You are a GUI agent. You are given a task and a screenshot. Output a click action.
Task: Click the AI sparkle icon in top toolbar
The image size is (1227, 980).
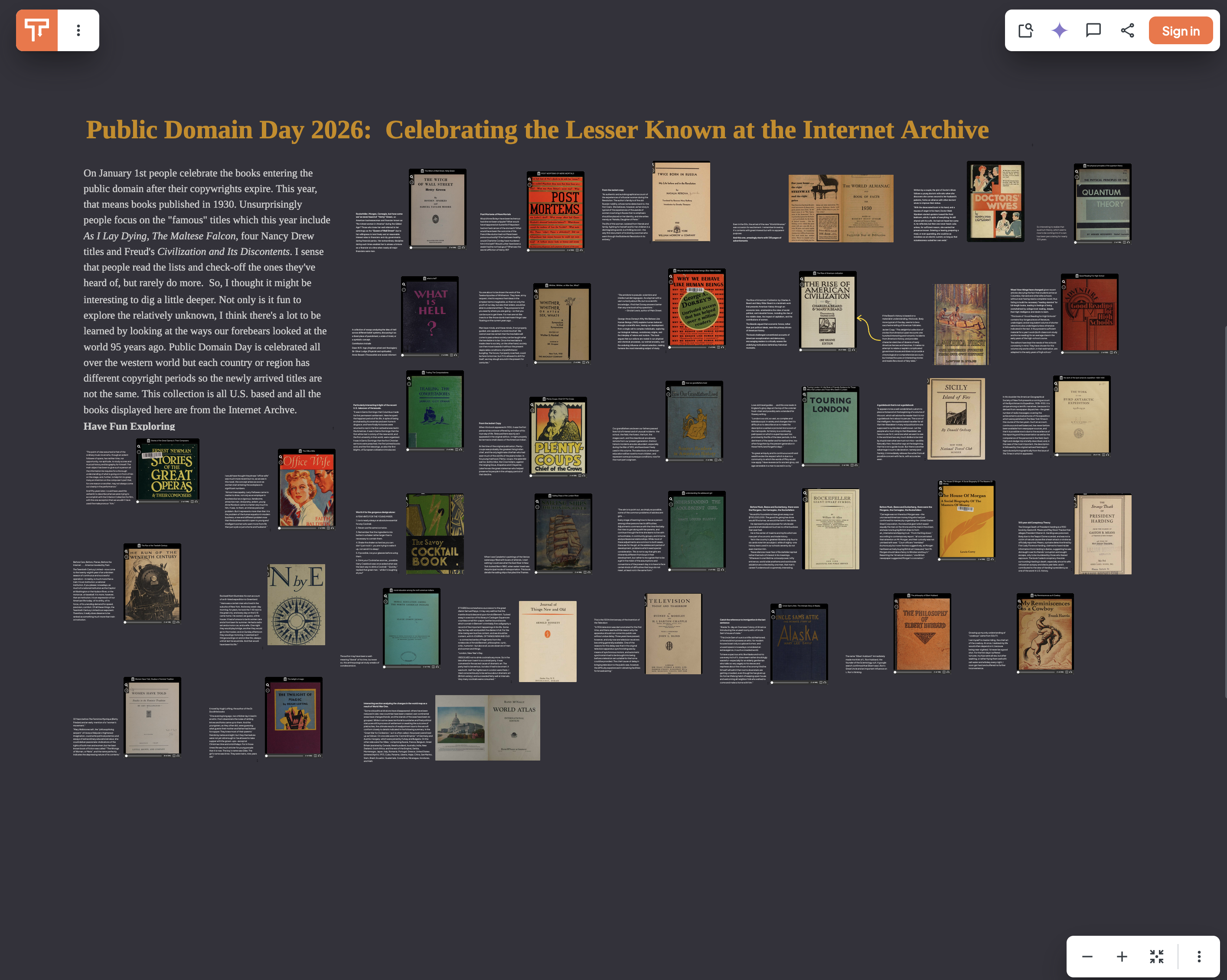[x=1060, y=31]
